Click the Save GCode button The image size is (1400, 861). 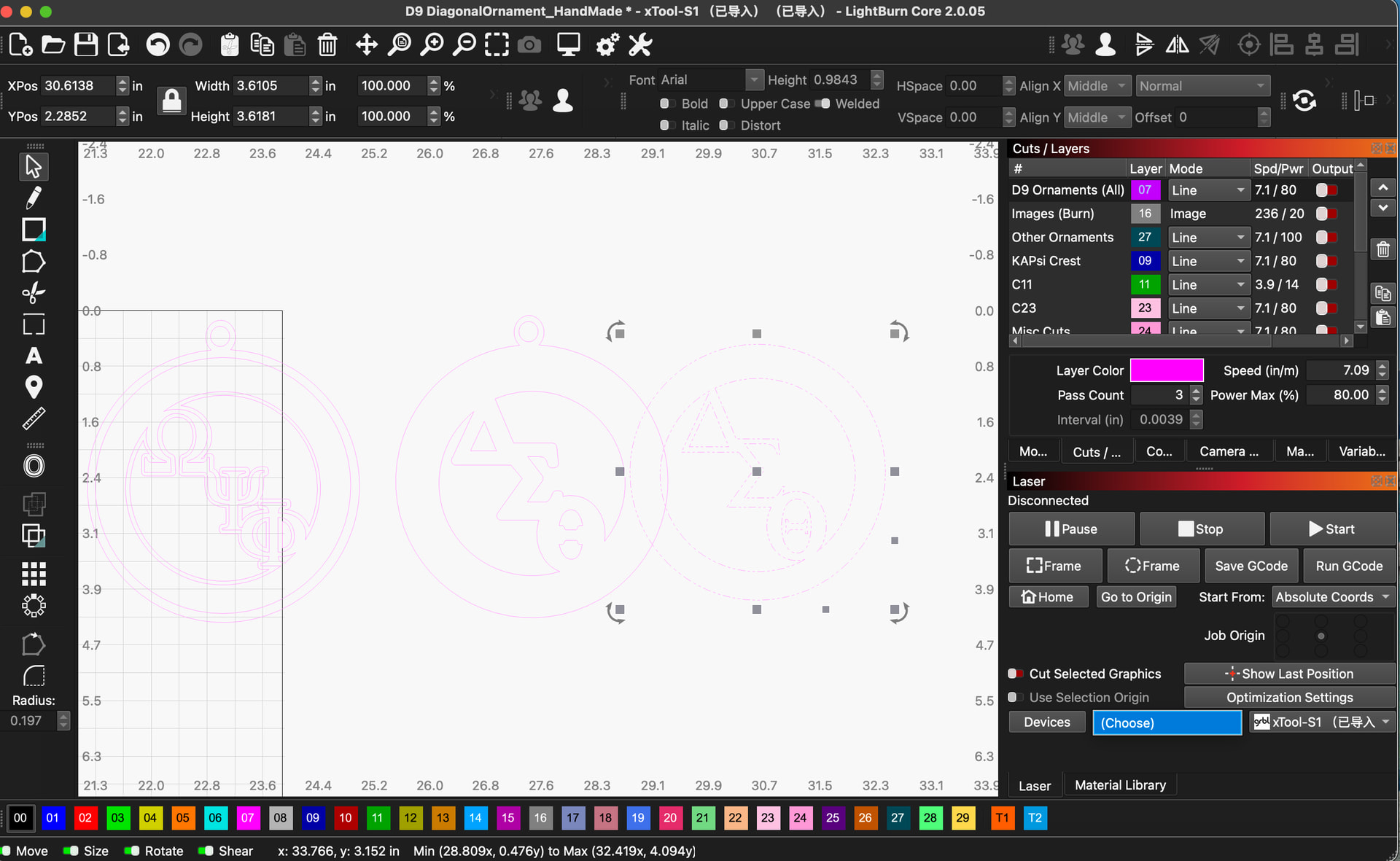(1251, 566)
